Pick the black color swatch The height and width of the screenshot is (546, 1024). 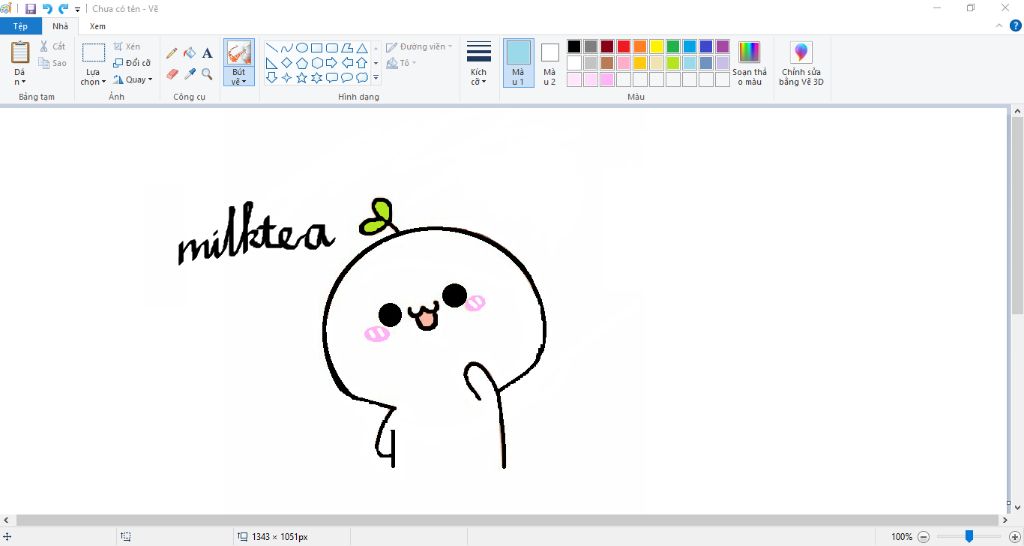click(574, 46)
